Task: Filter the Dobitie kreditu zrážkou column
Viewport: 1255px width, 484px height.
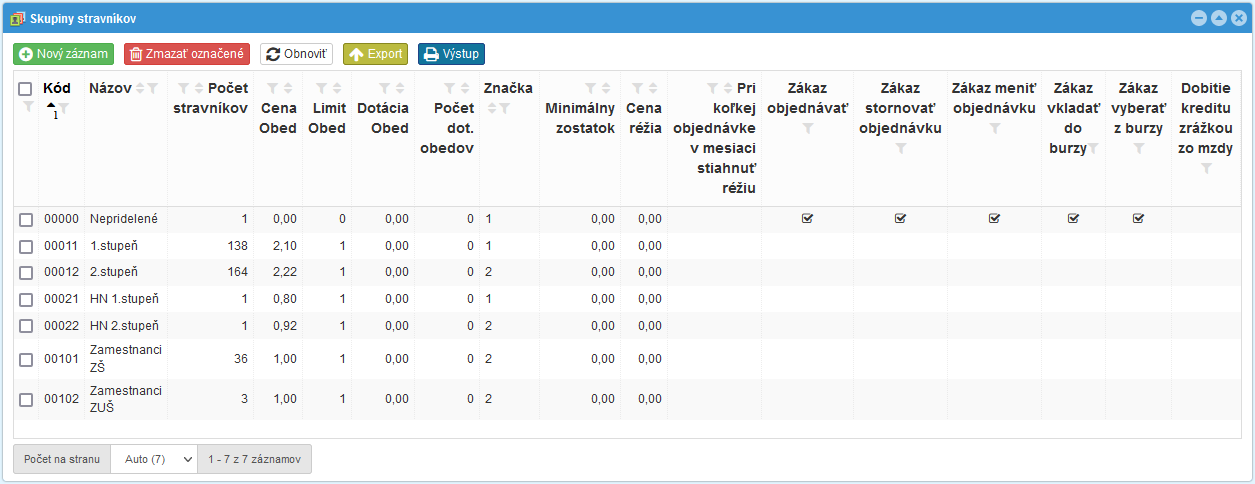Action: coord(1207,168)
